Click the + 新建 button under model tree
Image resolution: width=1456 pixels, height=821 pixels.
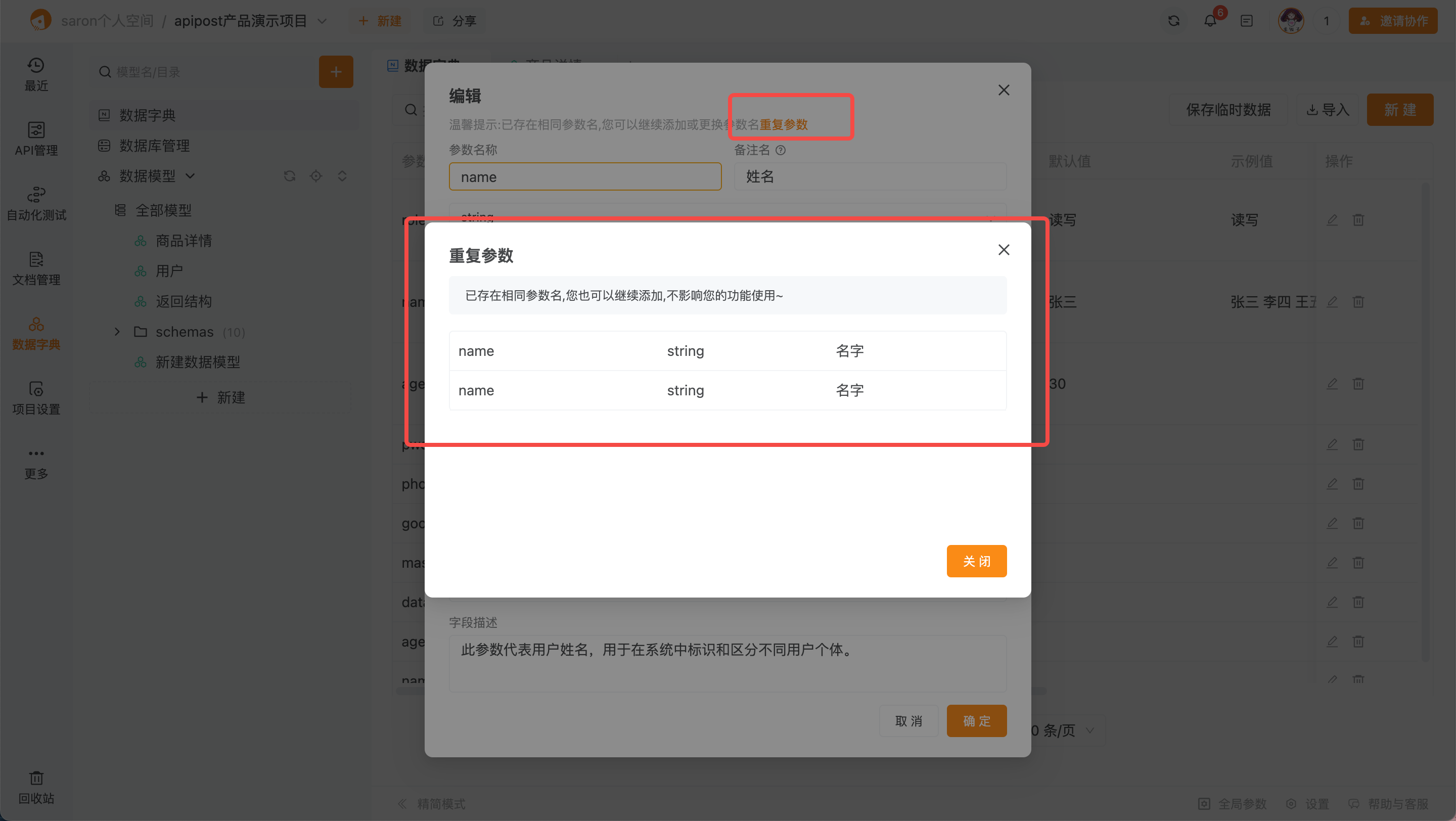coord(220,397)
